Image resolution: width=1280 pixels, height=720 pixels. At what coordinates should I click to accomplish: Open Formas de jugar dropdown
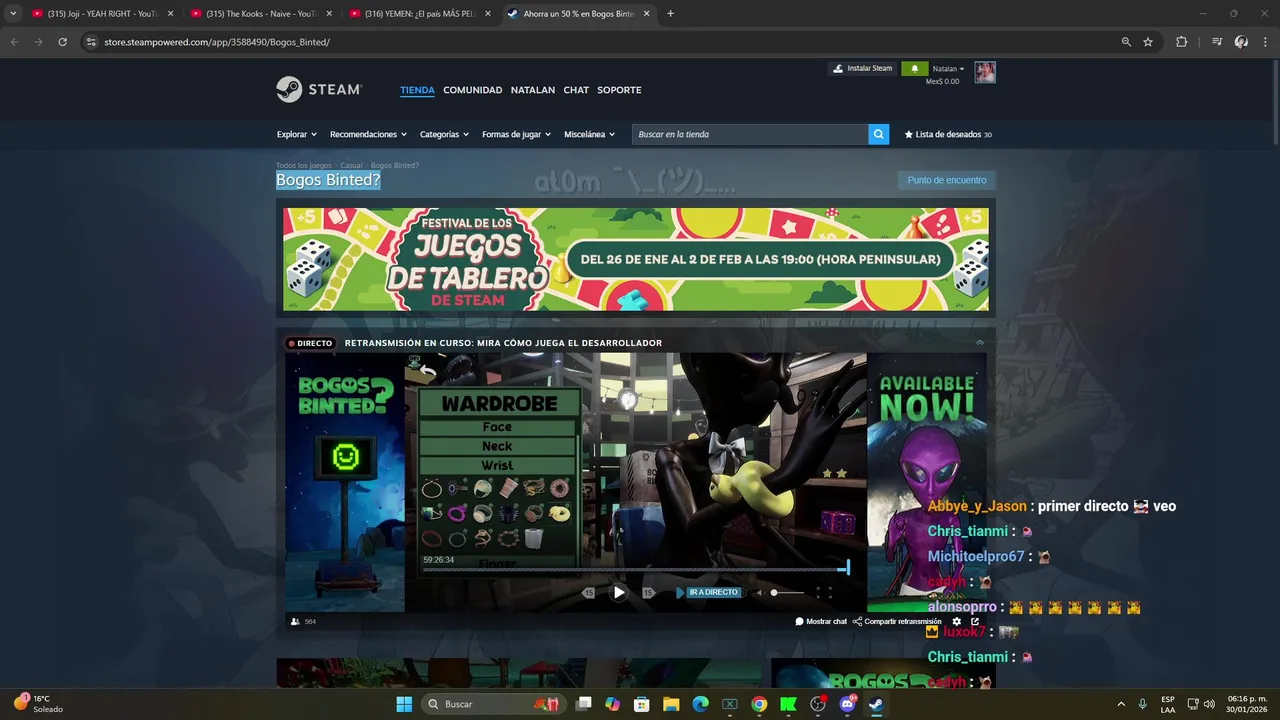coord(516,134)
